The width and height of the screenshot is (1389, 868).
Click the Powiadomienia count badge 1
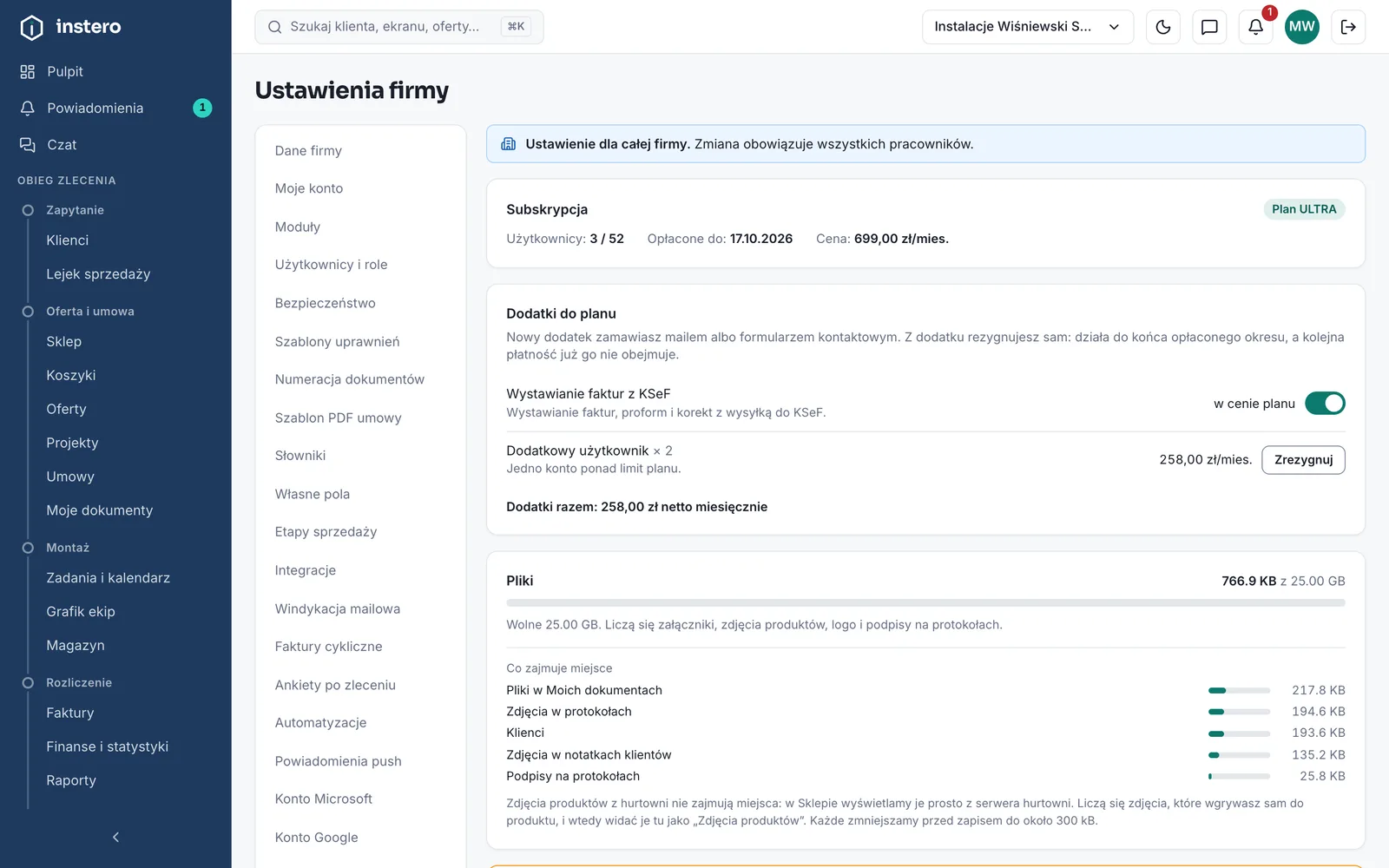click(202, 108)
